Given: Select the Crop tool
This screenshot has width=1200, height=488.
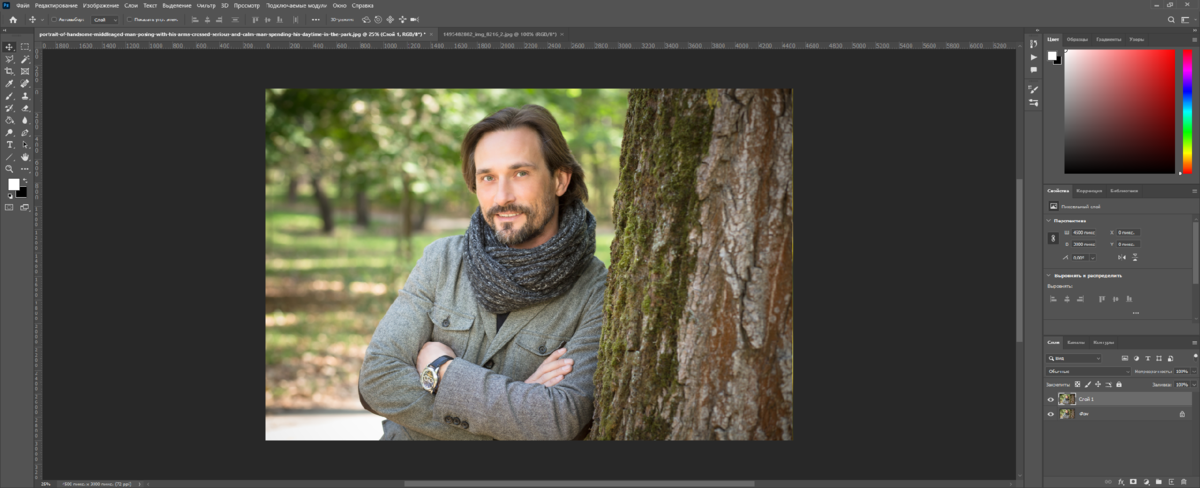Looking at the screenshot, I should tap(9, 71).
